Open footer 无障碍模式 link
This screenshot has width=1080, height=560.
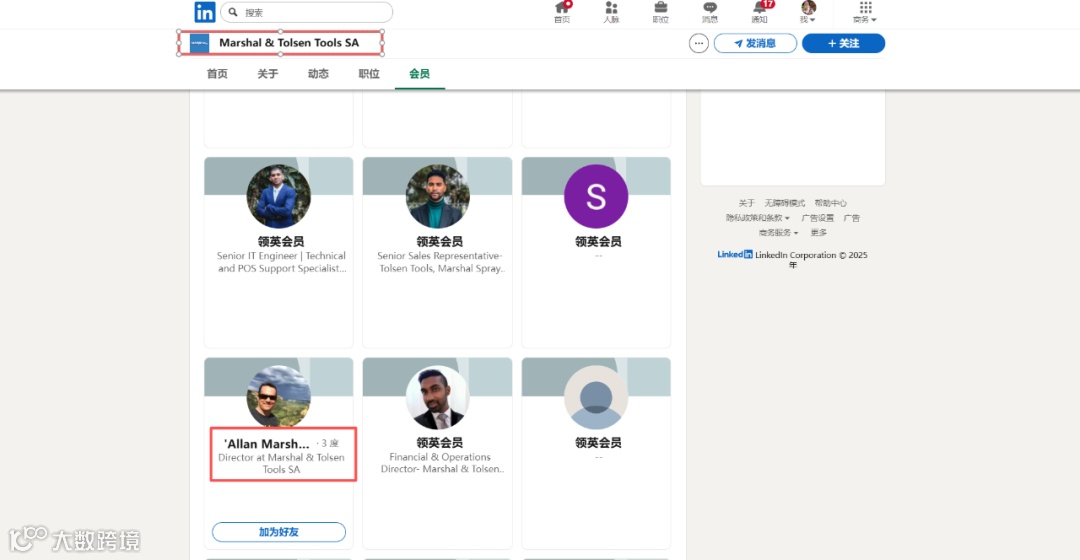point(785,203)
